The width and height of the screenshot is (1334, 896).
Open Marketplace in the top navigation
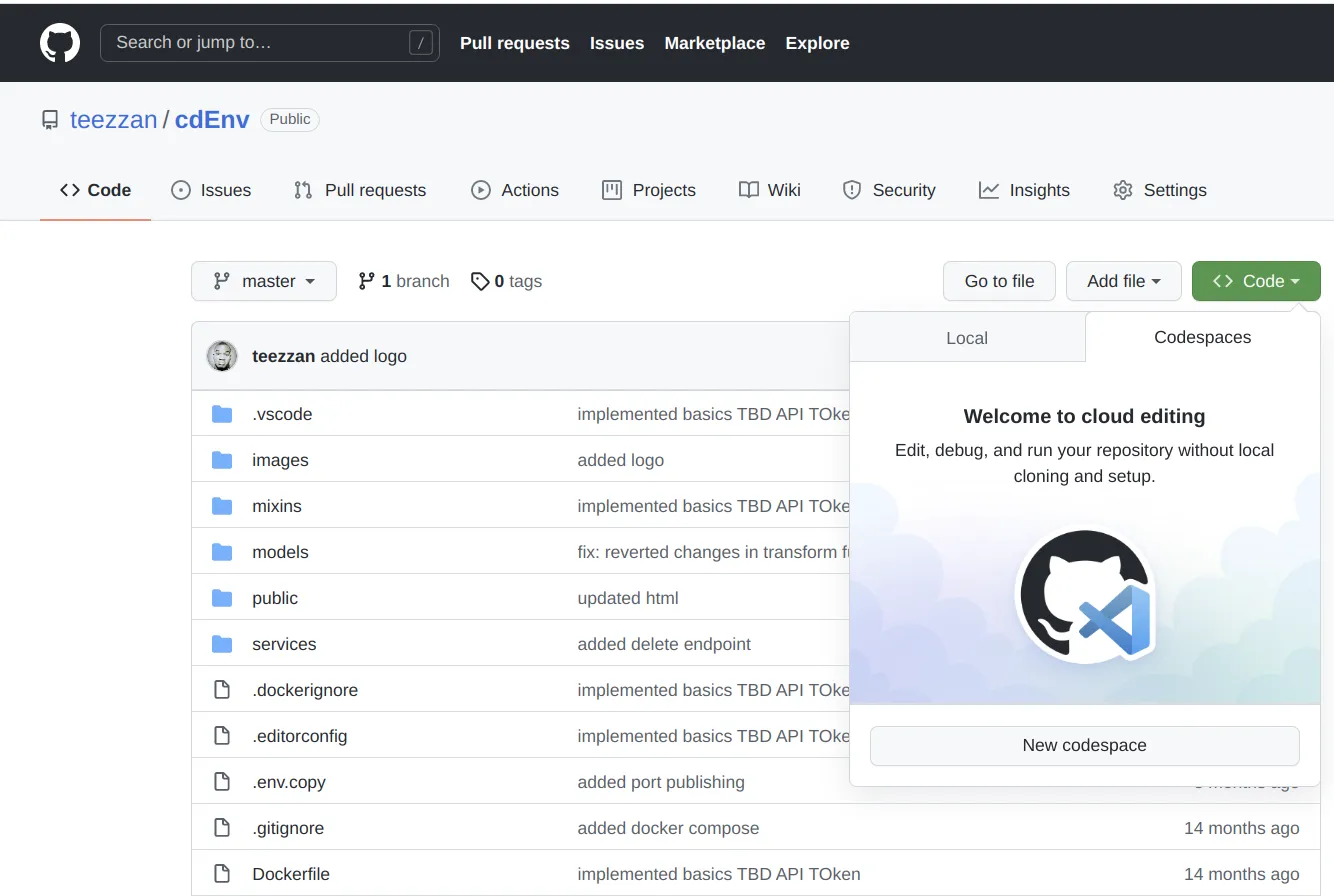click(715, 43)
